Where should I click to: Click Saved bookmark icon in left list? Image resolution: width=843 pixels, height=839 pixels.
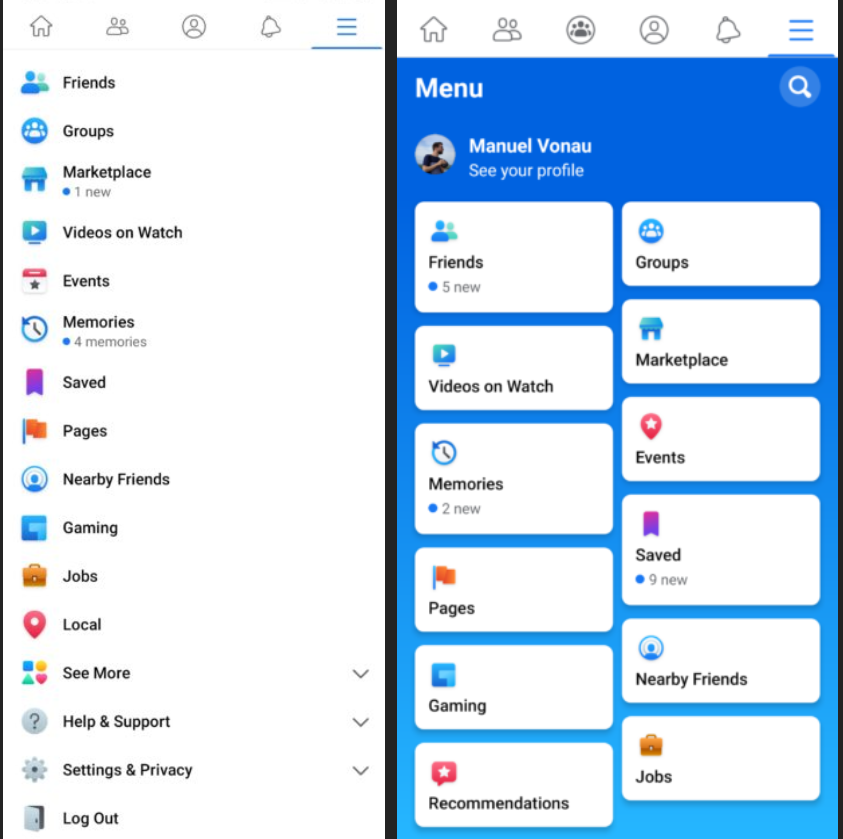point(34,382)
